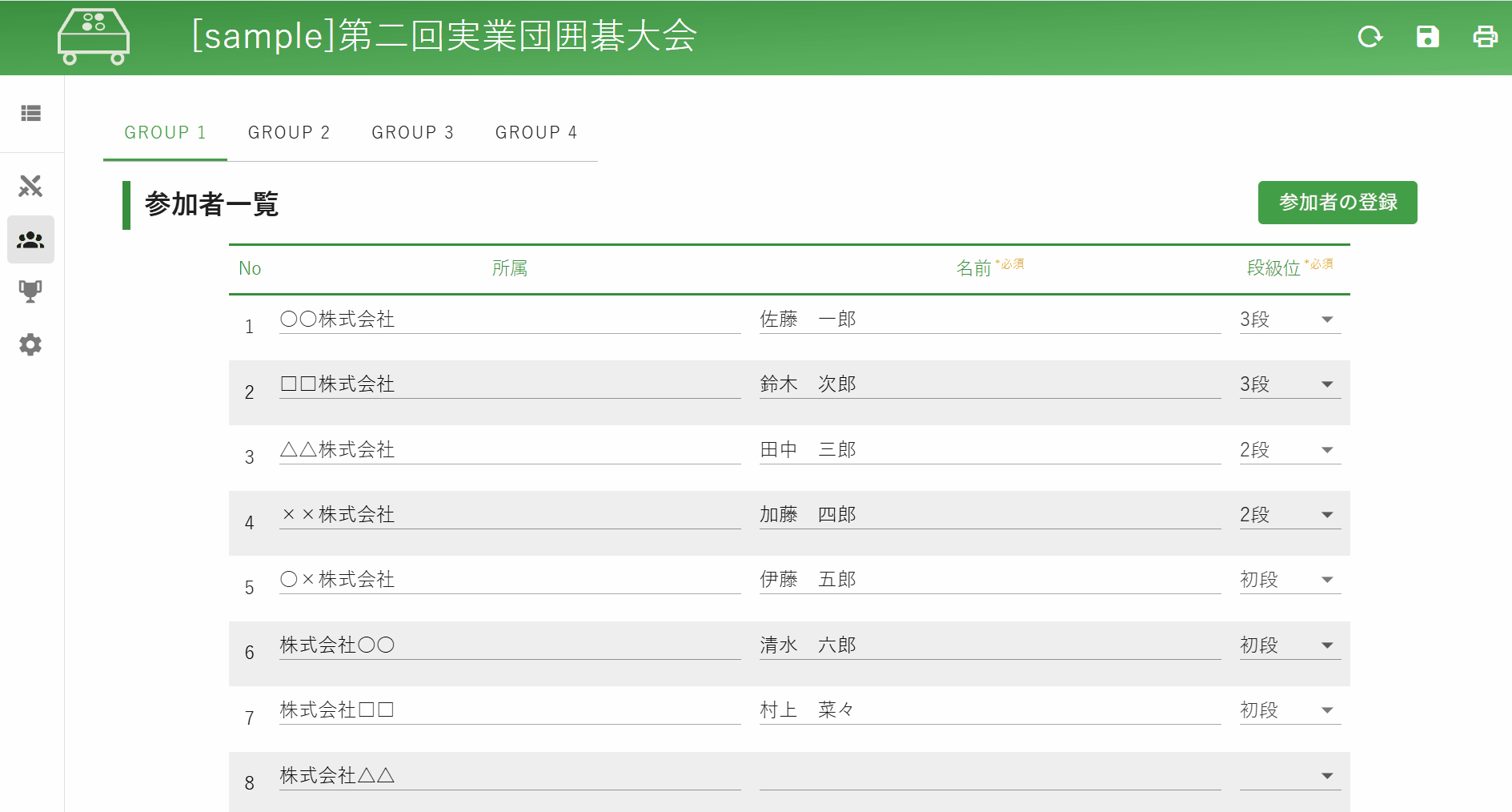Click the Go board logo in header

tap(94, 37)
